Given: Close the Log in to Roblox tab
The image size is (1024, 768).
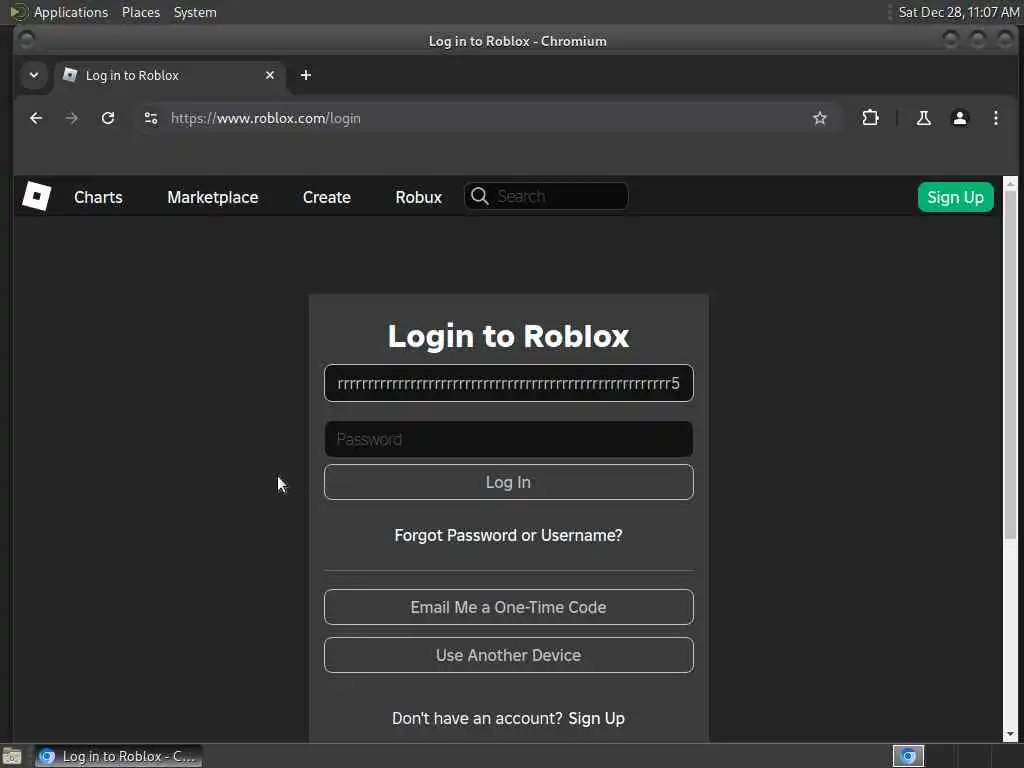Looking at the screenshot, I should [x=270, y=75].
